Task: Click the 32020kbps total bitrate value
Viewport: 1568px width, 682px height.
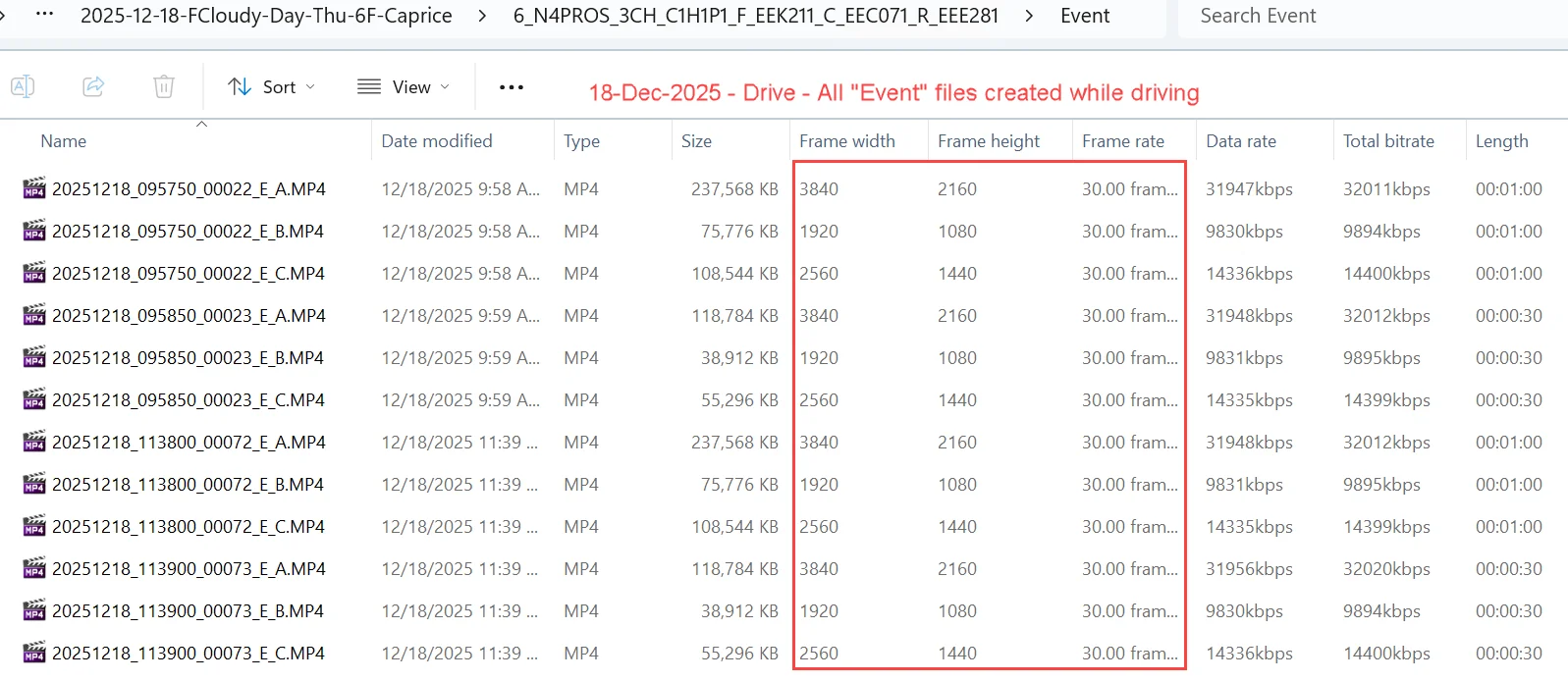Action: point(1386,569)
